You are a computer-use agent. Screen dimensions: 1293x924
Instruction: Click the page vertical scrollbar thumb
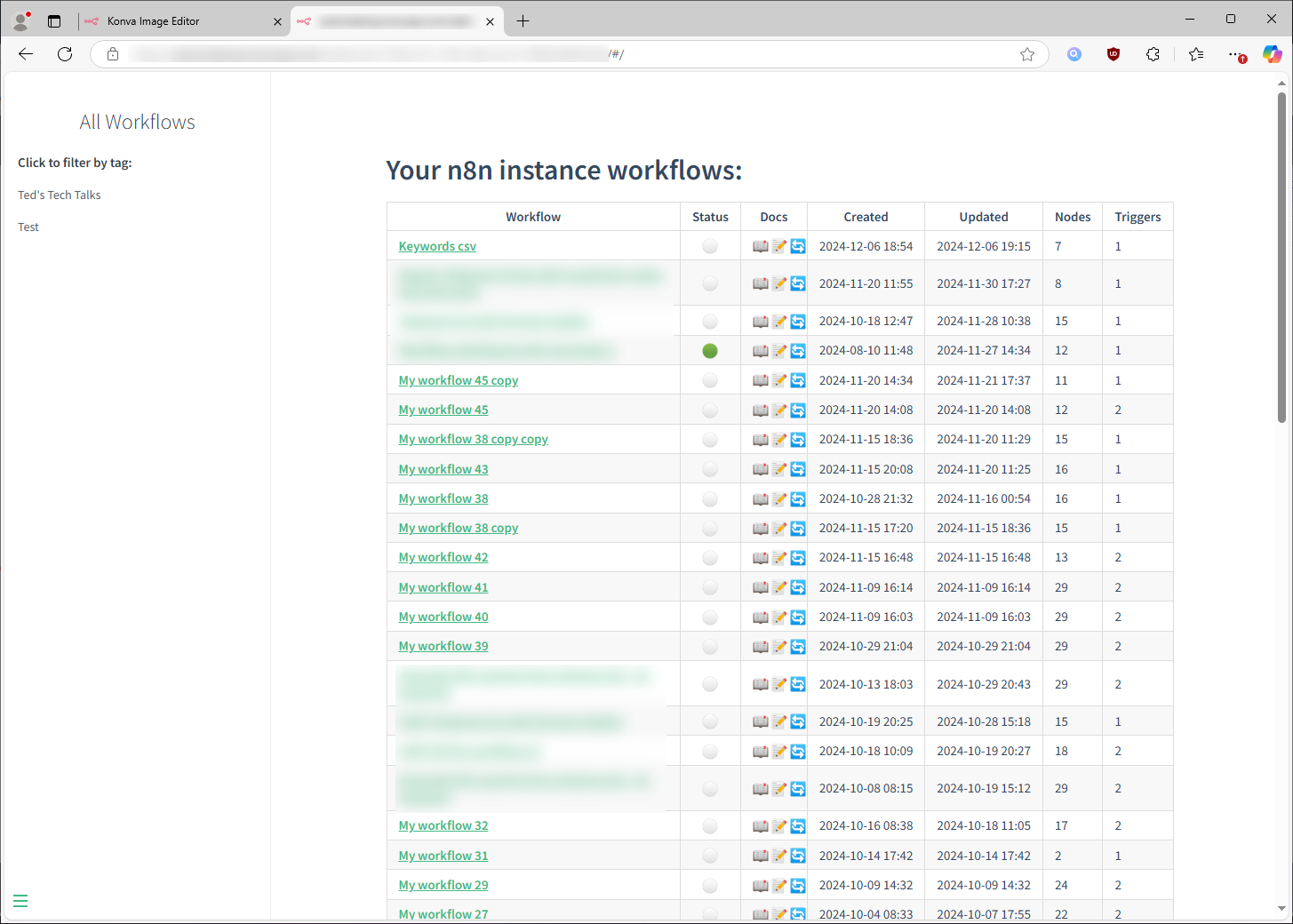1281,257
